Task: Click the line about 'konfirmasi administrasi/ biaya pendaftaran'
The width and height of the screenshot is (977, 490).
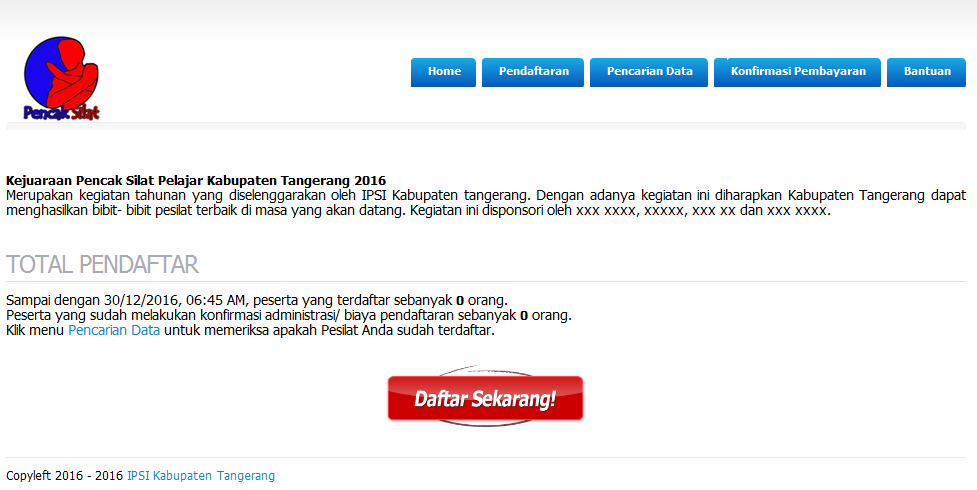Action: click(288, 315)
